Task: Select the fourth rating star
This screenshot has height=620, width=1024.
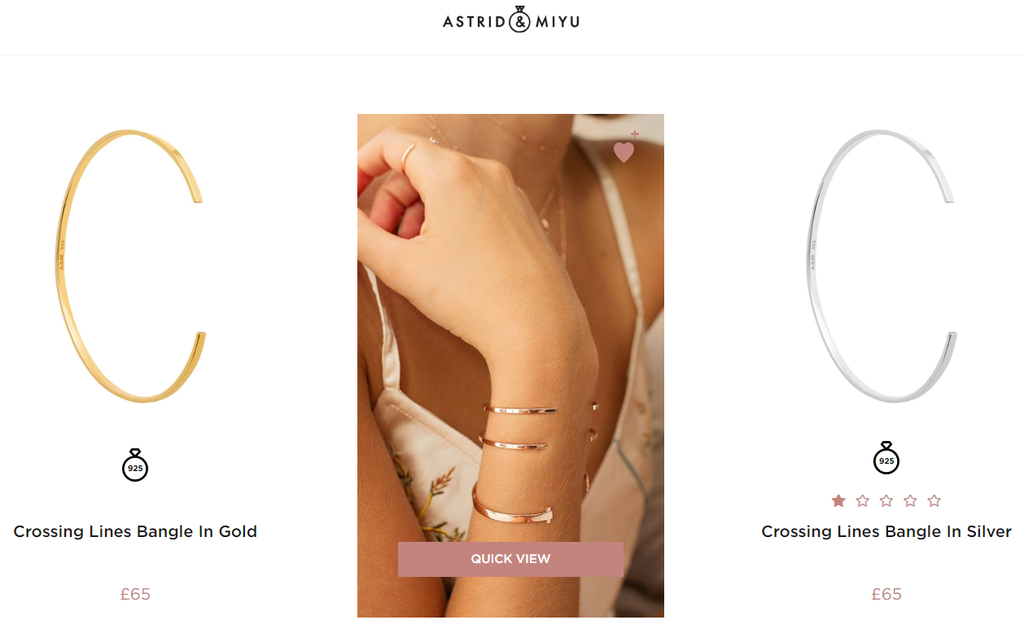Action: [910, 501]
